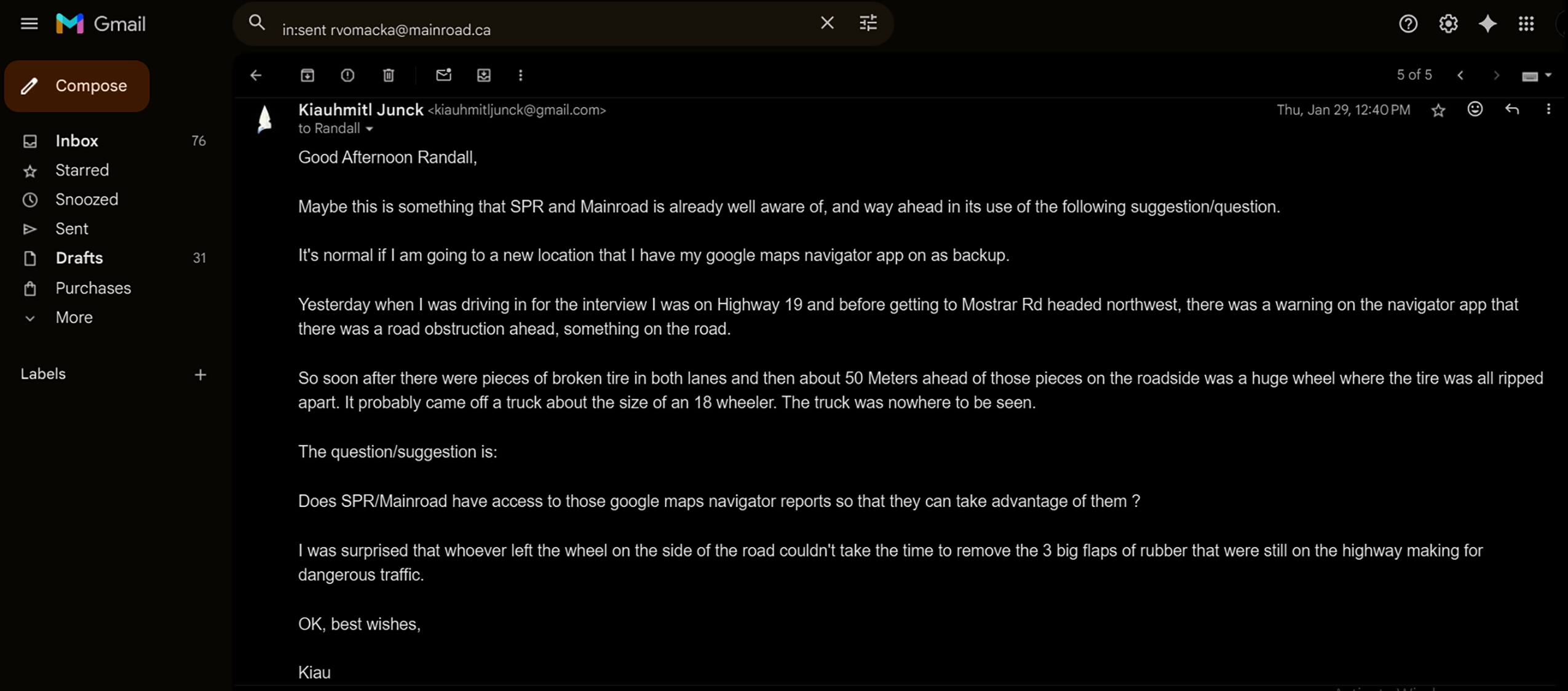Open the Inbox folder
Viewport: 1568px width, 691px height.
[x=77, y=141]
